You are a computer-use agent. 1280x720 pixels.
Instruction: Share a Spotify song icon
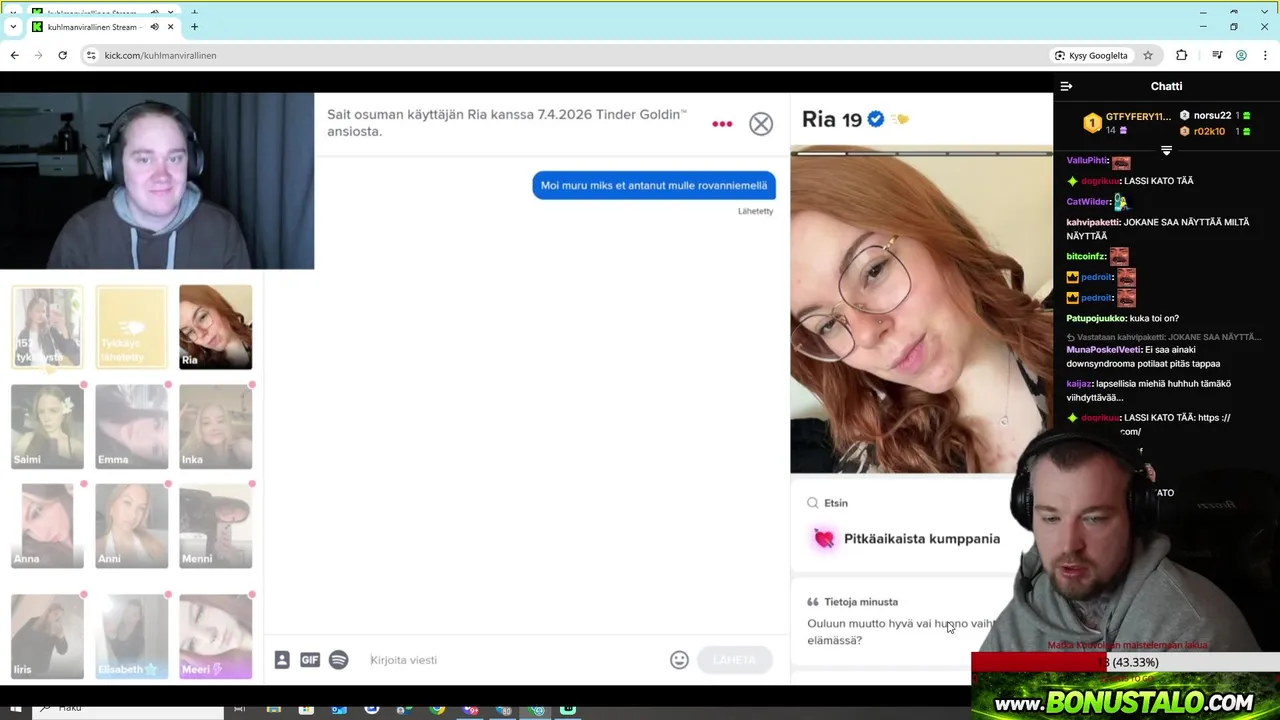coord(339,660)
